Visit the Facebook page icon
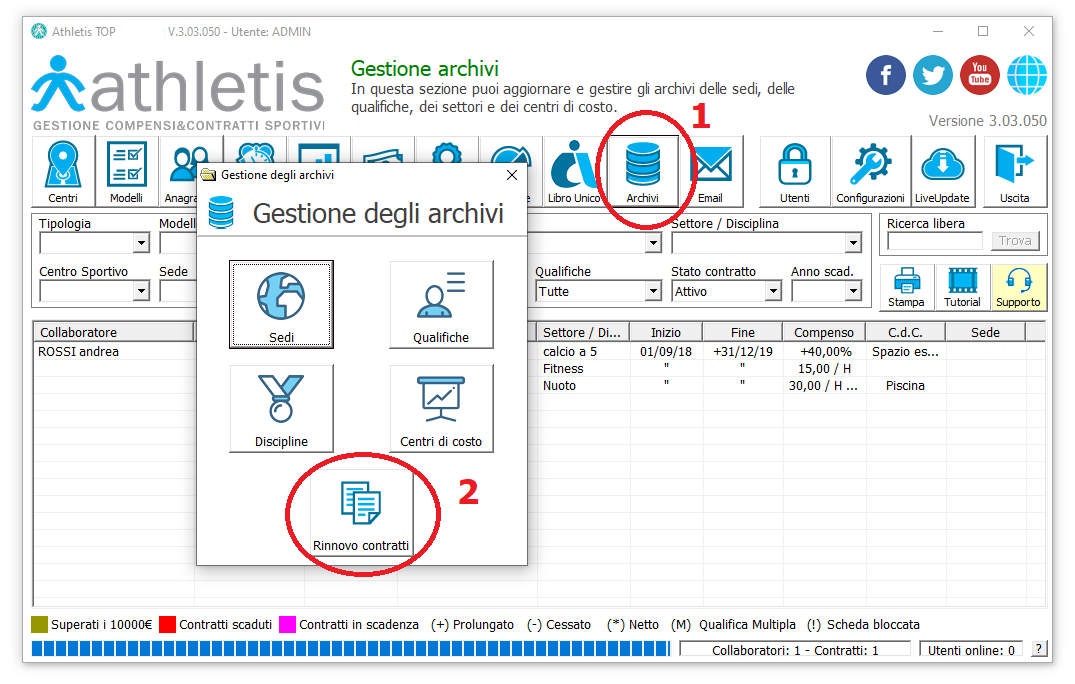 (x=886, y=75)
